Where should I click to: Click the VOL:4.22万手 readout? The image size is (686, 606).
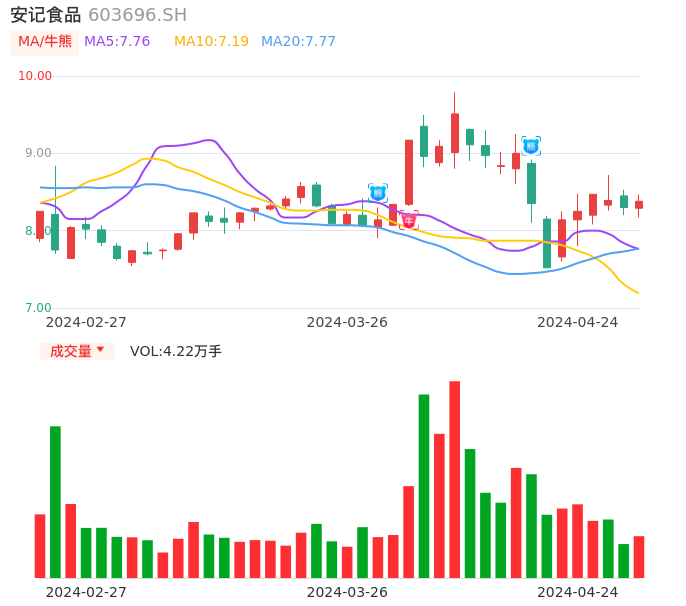pyautogui.click(x=176, y=351)
